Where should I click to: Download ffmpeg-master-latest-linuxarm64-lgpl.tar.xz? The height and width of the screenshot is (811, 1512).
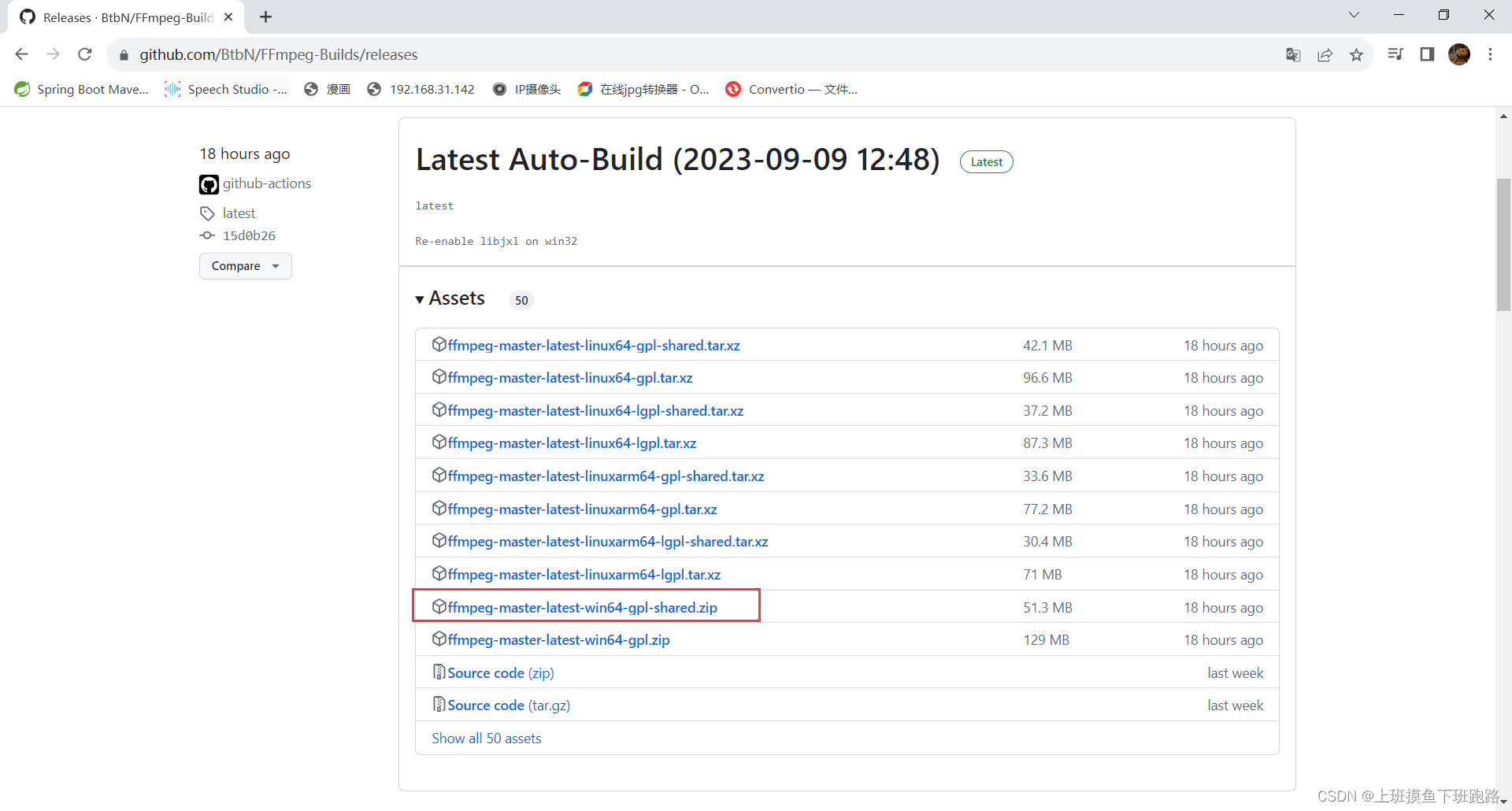coord(584,575)
